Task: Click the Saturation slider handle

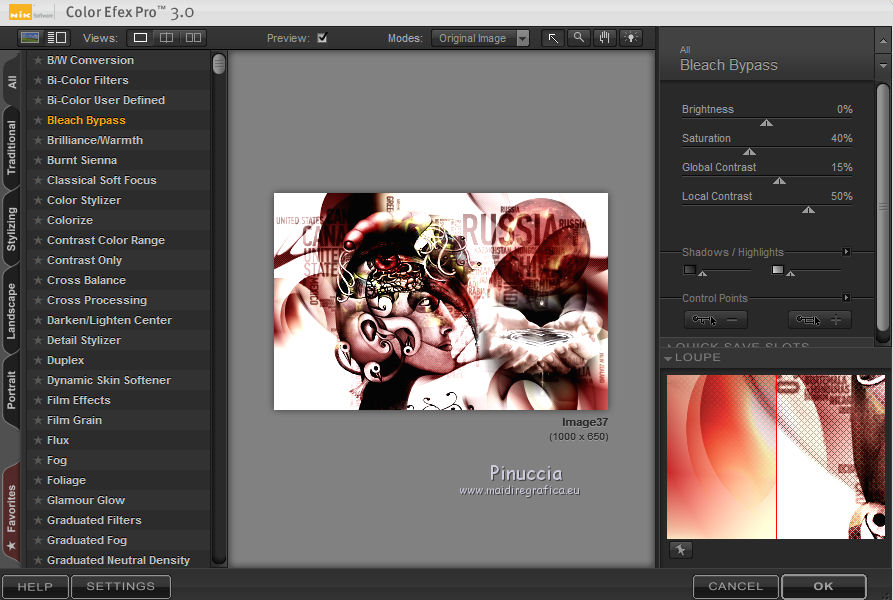Action: coord(749,152)
